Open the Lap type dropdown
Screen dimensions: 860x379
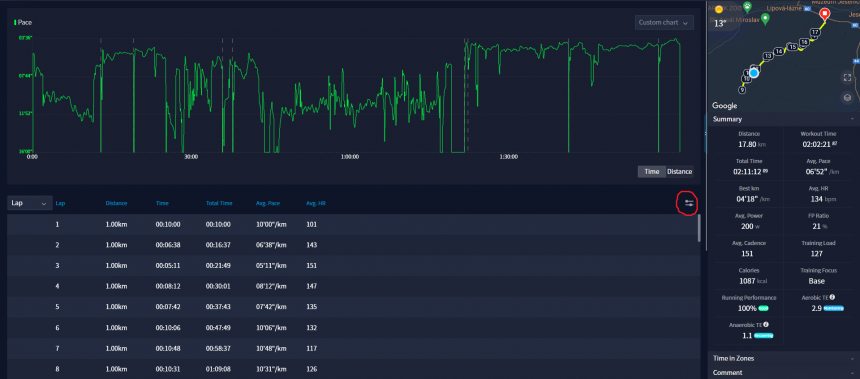(x=30, y=203)
